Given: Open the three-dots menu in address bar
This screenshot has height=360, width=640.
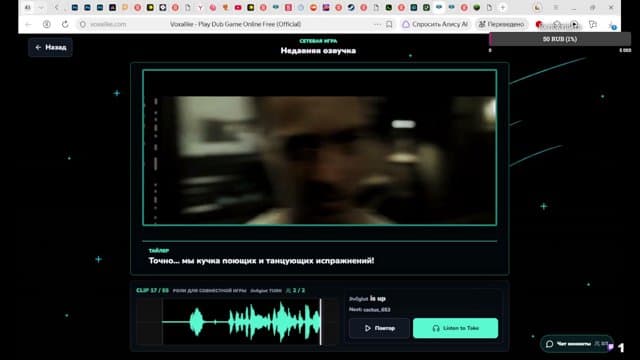Looking at the screenshot, I should coord(377,24).
